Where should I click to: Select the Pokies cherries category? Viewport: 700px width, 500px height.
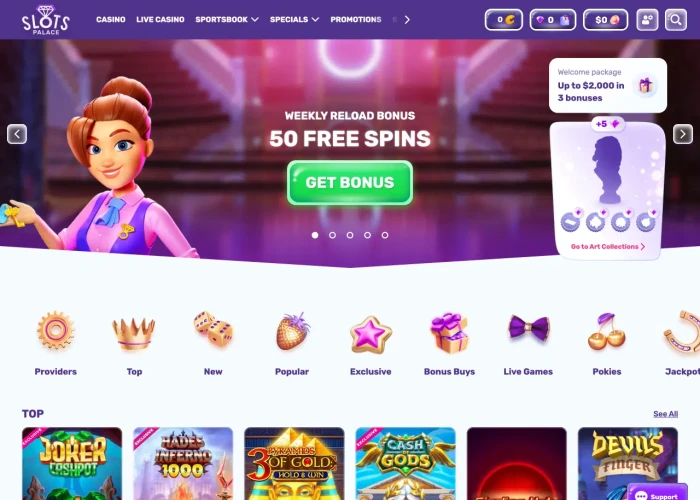607,343
